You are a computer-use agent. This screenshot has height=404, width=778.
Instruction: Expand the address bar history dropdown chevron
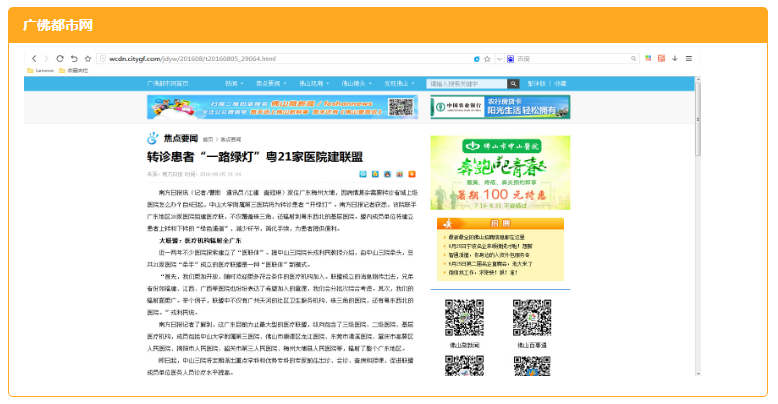(499, 59)
